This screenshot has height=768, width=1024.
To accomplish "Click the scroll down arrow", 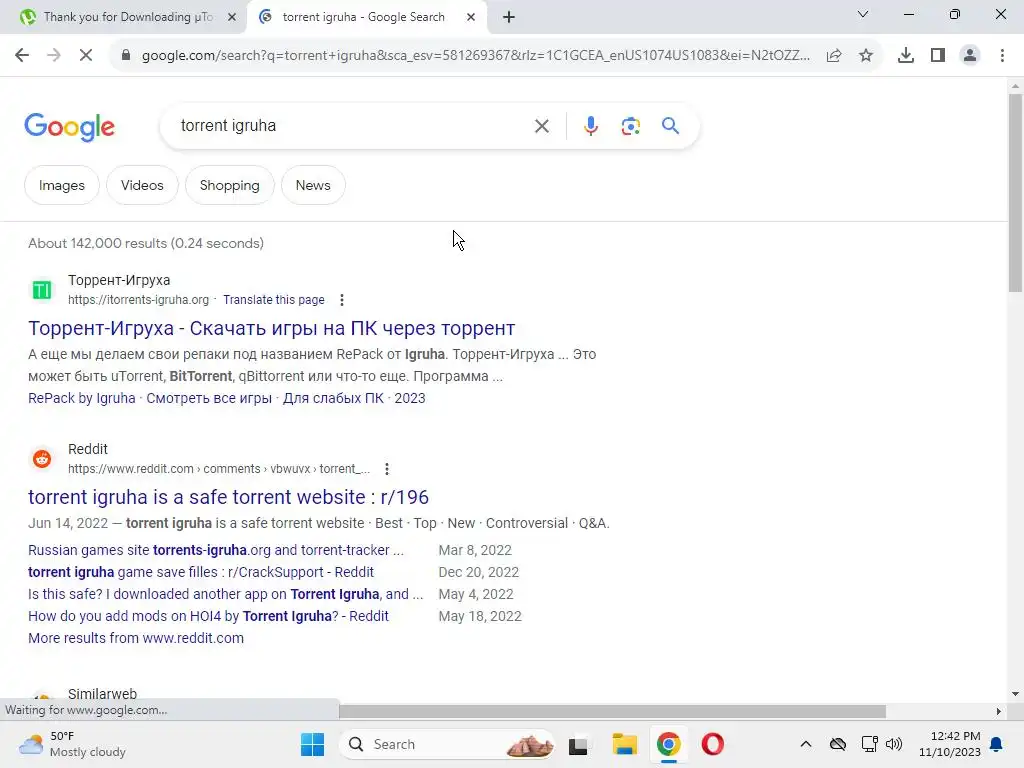I will pos(1016,694).
